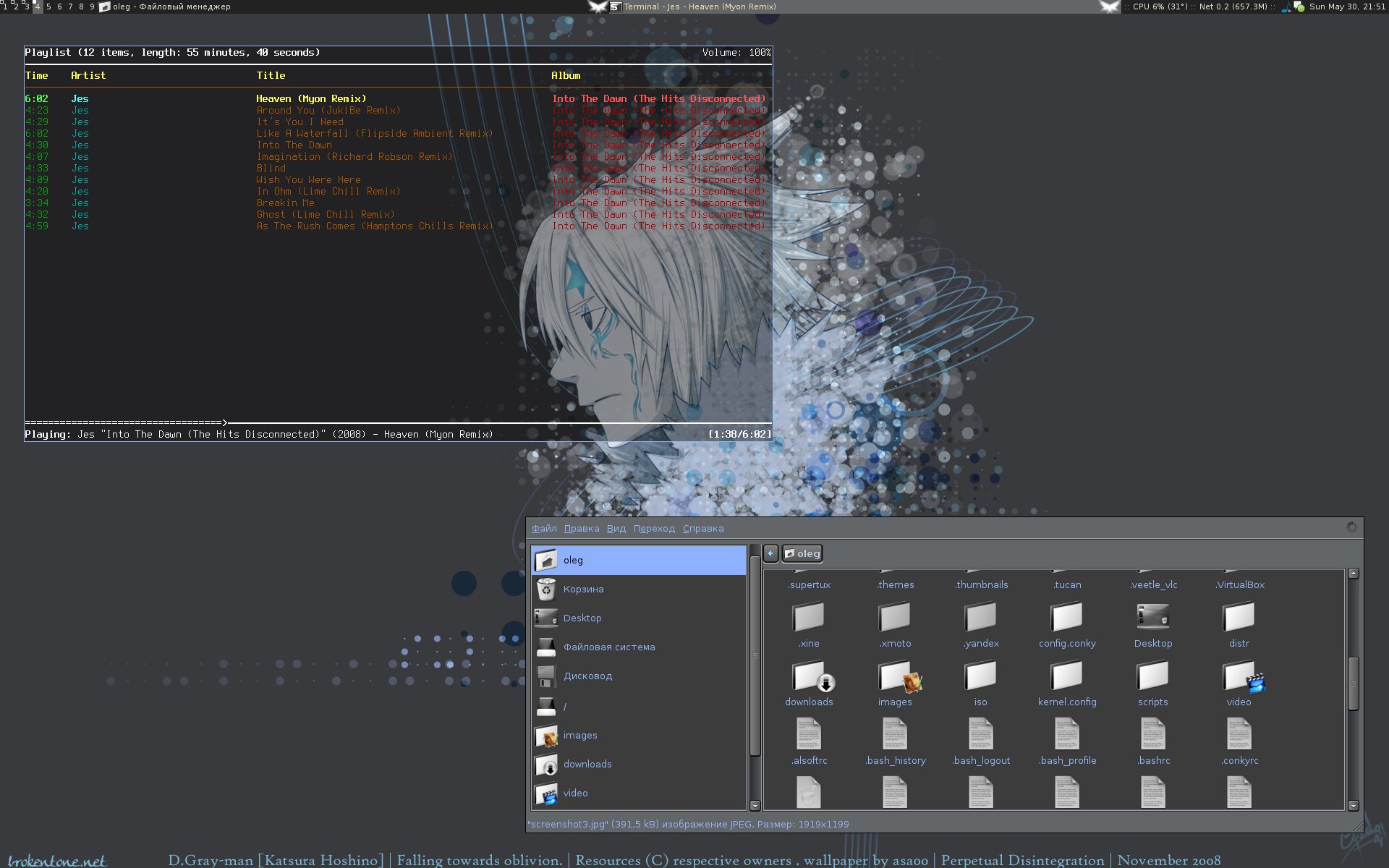The width and height of the screenshot is (1389, 868).
Task: Select track Imagination (Richard Robson Remix)
Action: pyautogui.click(x=354, y=156)
